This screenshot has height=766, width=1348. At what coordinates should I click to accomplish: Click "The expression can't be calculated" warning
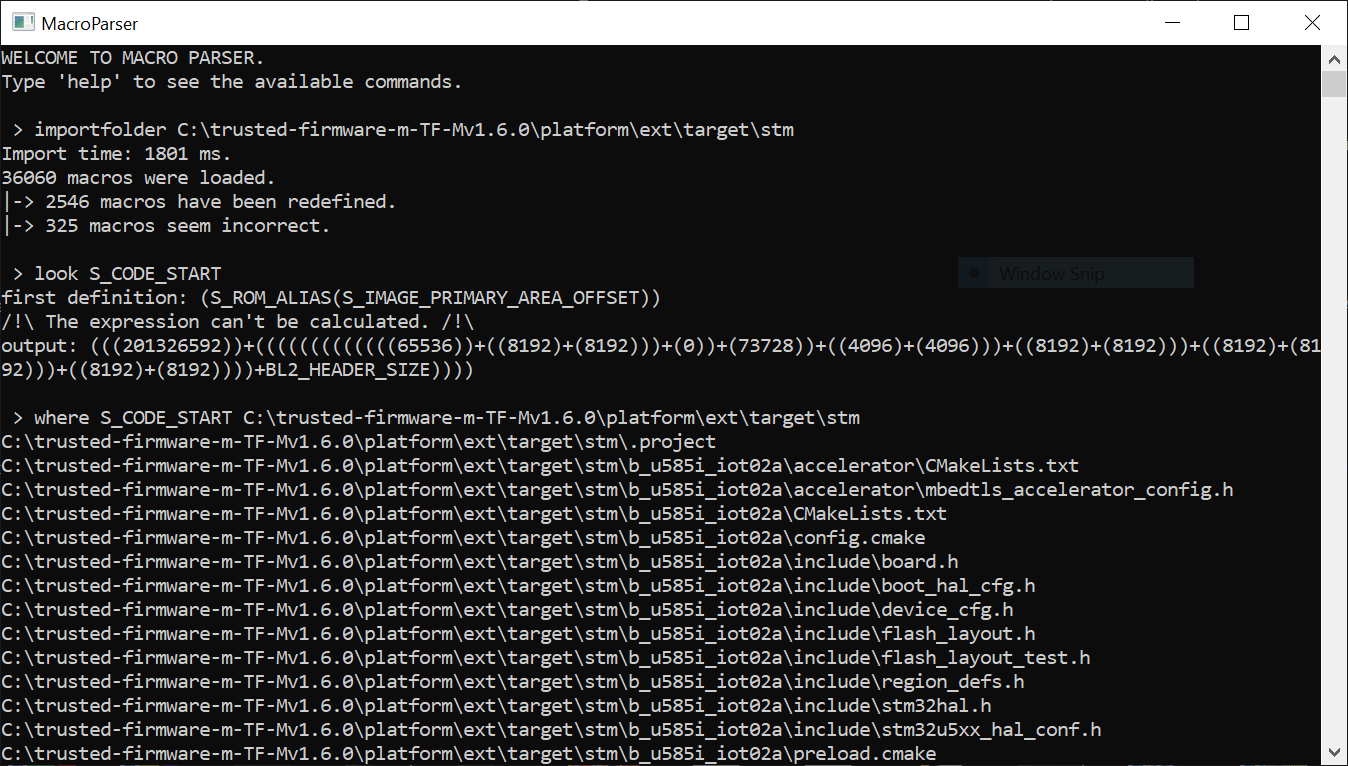[237, 322]
